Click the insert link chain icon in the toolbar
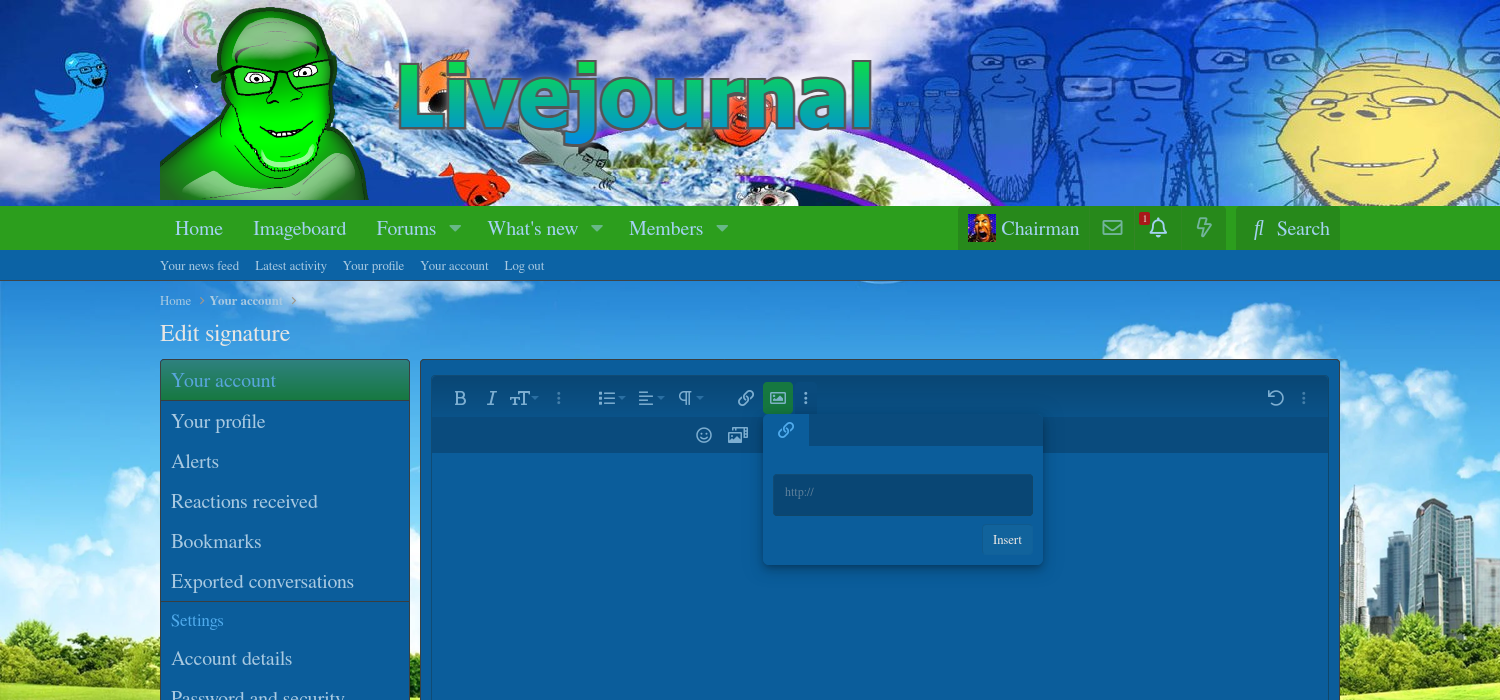This screenshot has width=1500, height=700. pyautogui.click(x=746, y=398)
